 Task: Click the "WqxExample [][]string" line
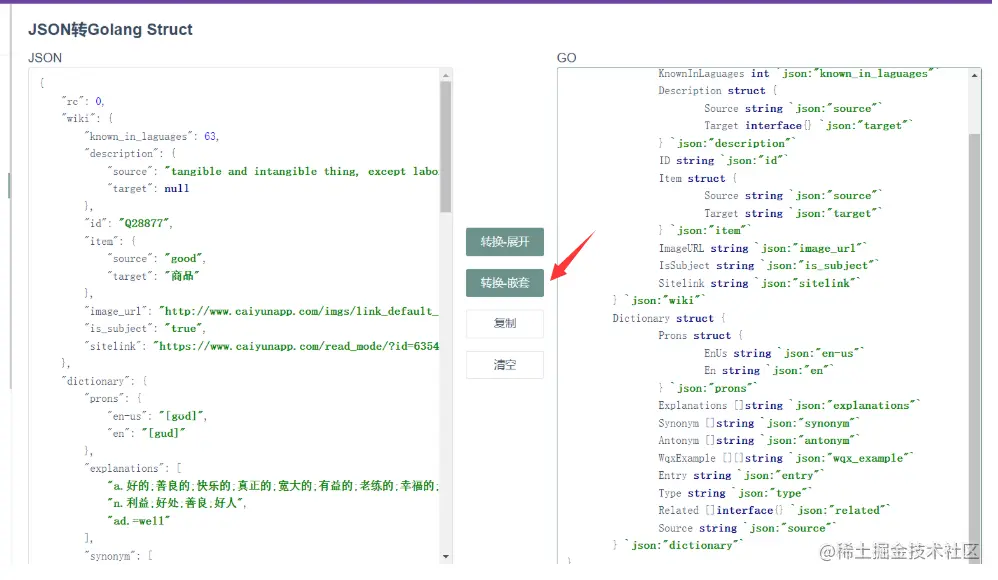tap(786, 458)
